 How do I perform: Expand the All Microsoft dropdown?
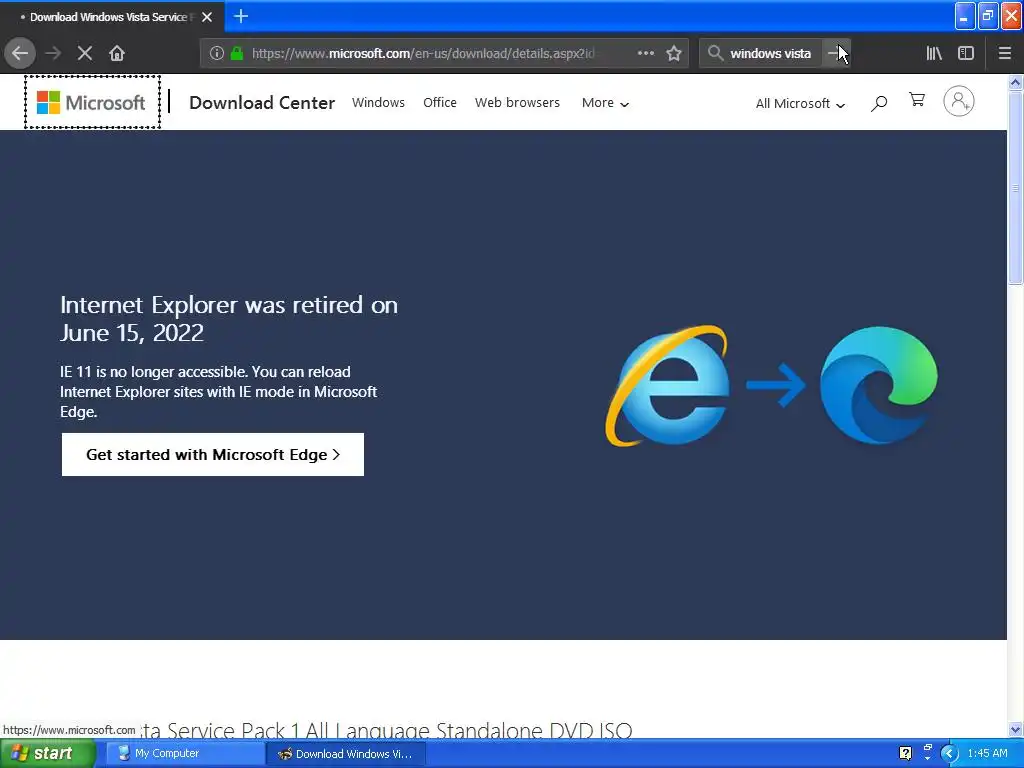[x=800, y=103]
